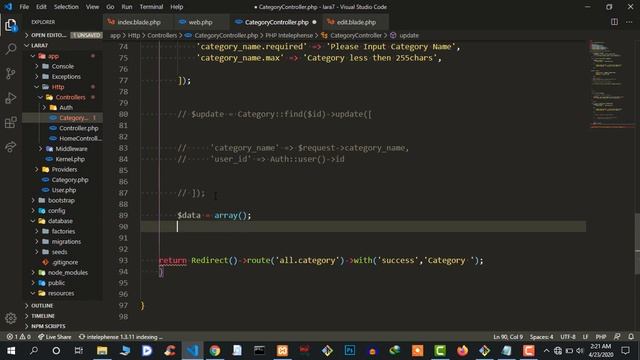Collapse the LARA7 project section
This screenshot has height=360, width=640.
pyautogui.click(x=40, y=45)
